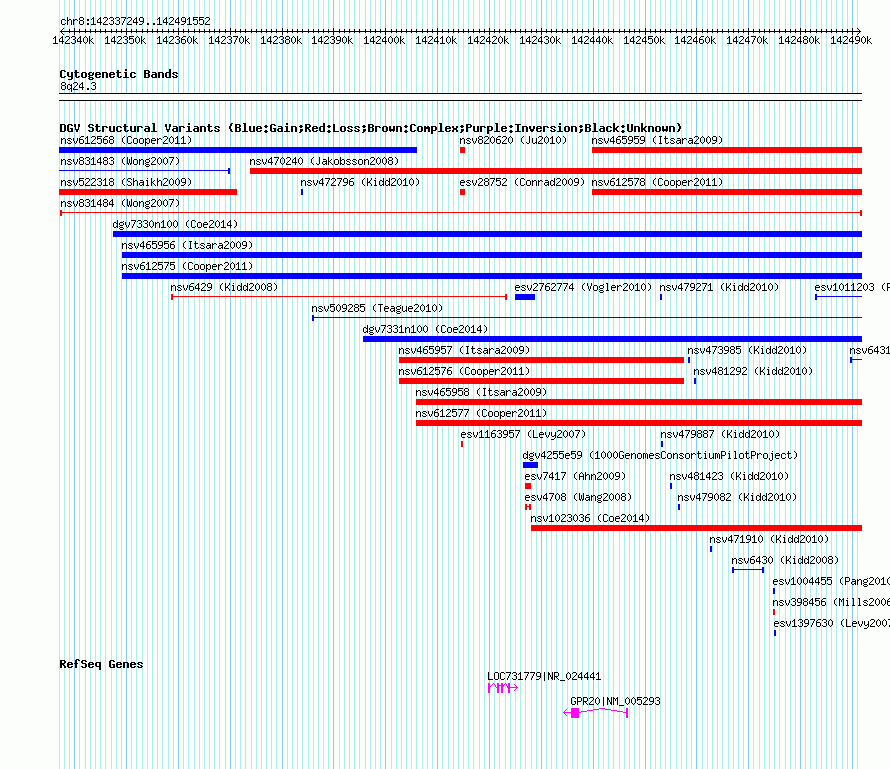Click nsv522318 (Shaikh2009) variant label

[126, 182]
